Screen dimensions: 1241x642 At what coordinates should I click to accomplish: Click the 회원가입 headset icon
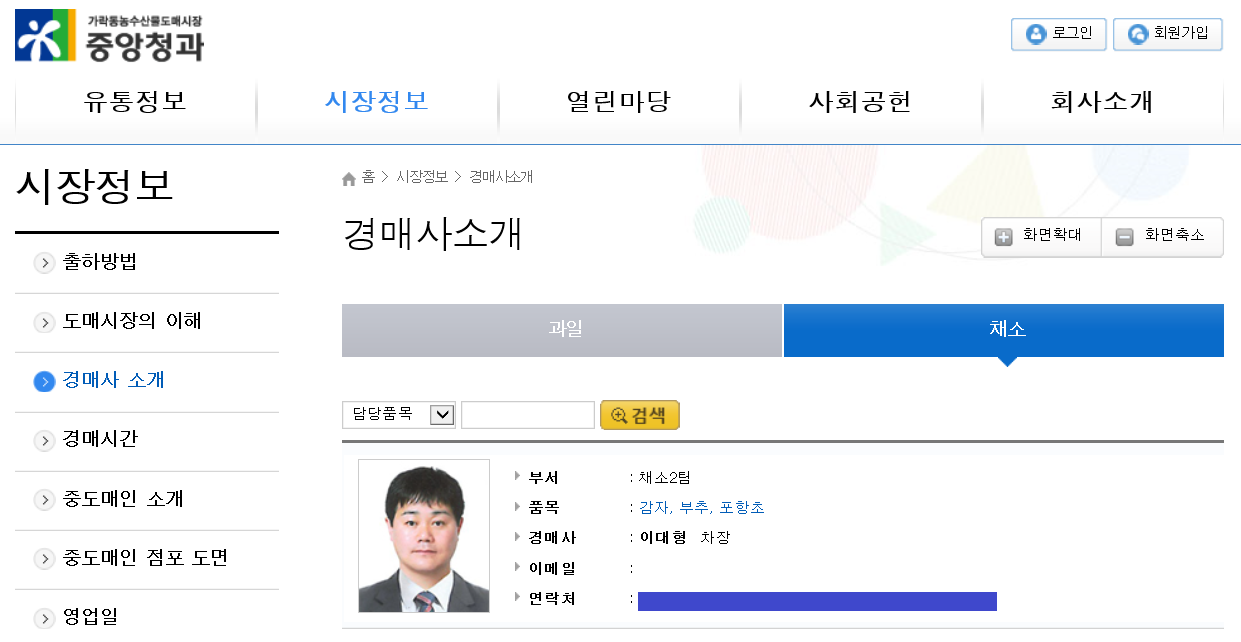1138,34
